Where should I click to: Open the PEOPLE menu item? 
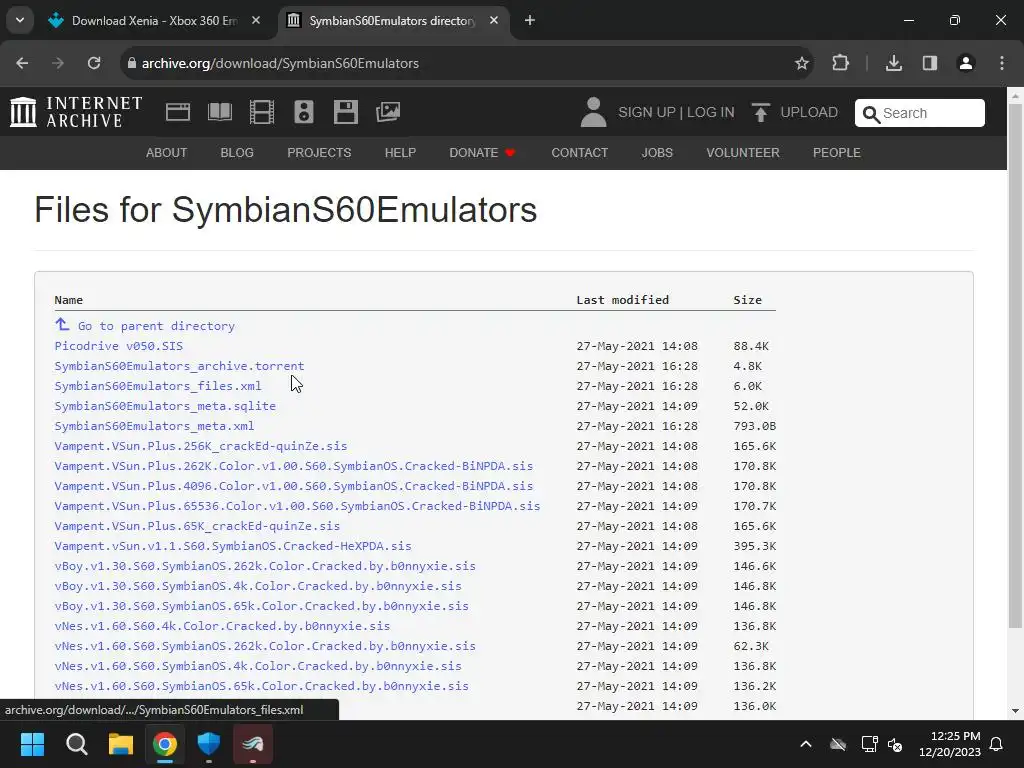pos(837,153)
